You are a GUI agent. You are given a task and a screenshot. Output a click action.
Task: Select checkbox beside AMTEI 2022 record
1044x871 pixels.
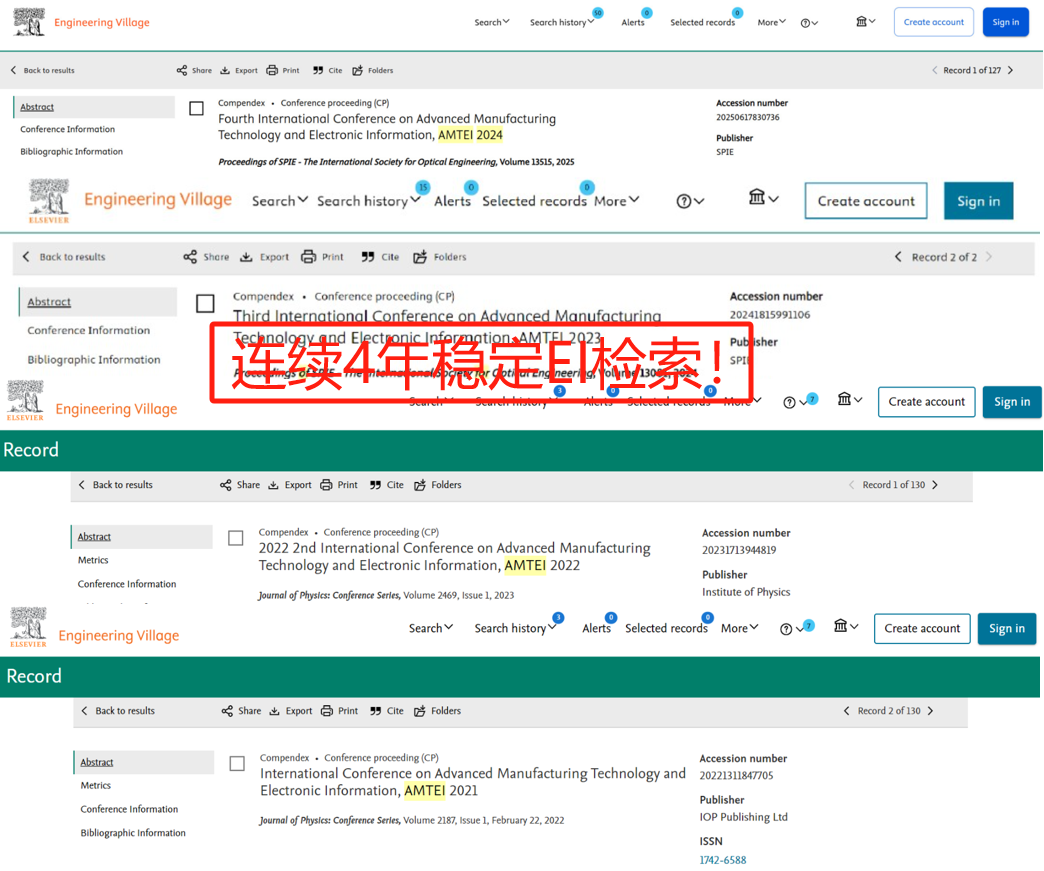236,537
